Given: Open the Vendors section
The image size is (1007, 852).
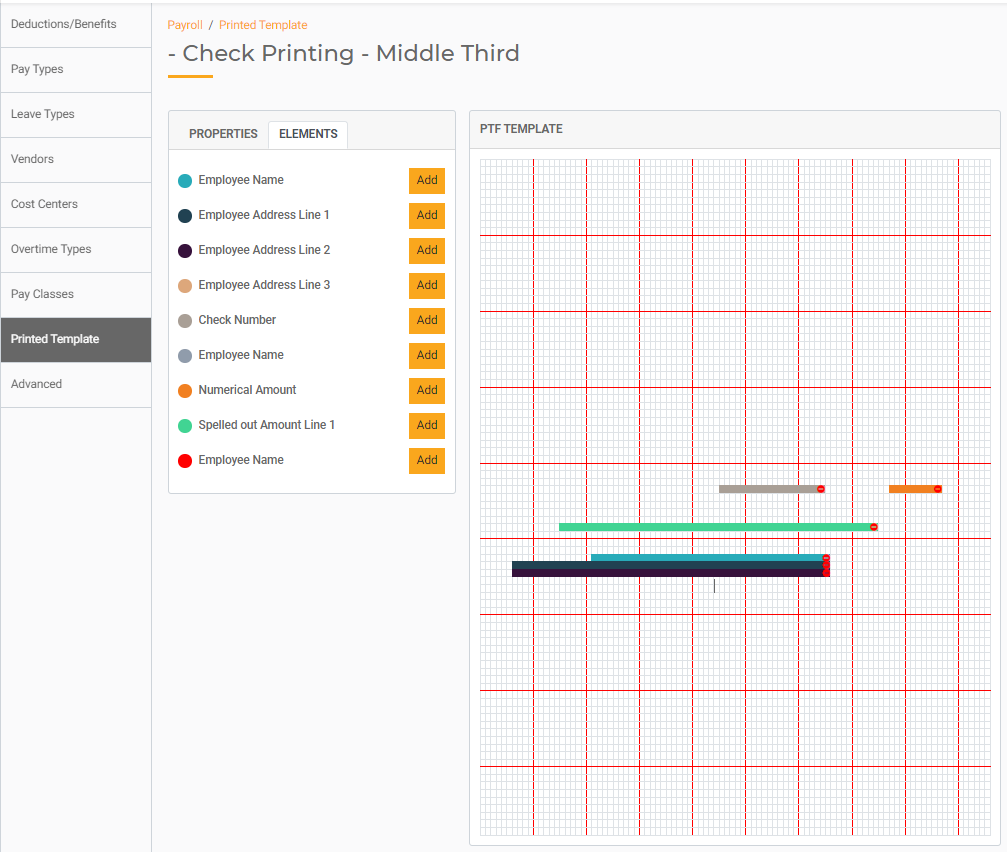Looking at the screenshot, I should [x=76, y=159].
